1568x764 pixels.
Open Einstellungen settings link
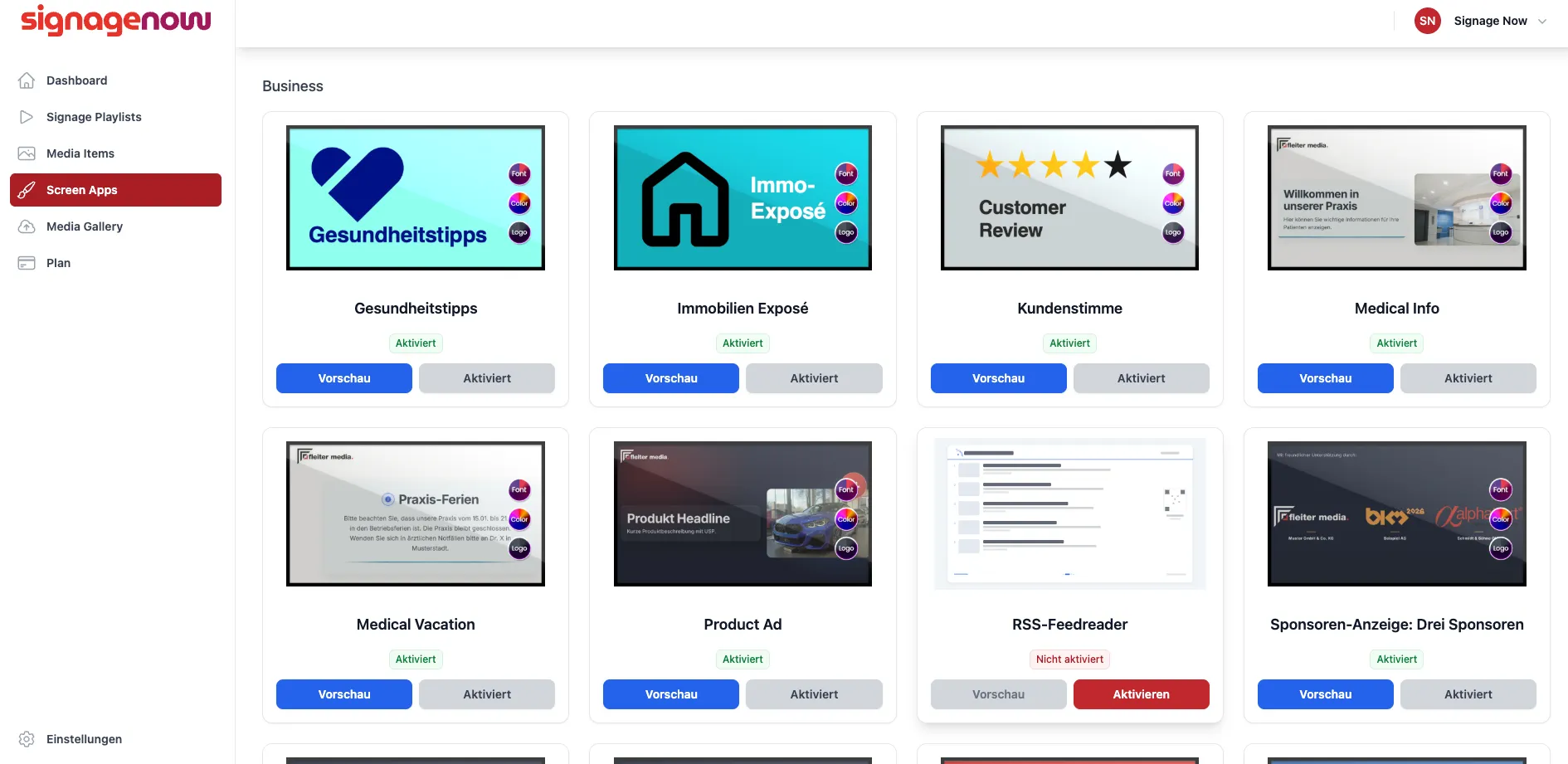click(x=115, y=739)
